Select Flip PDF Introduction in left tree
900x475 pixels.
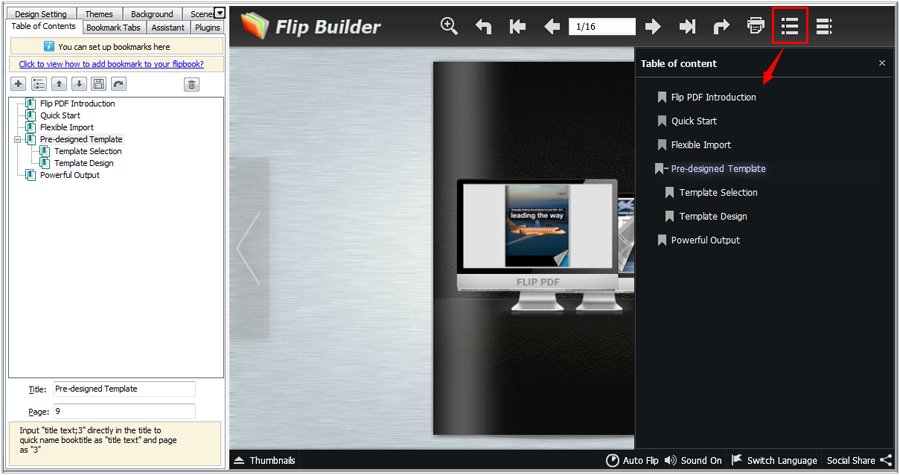[77, 103]
